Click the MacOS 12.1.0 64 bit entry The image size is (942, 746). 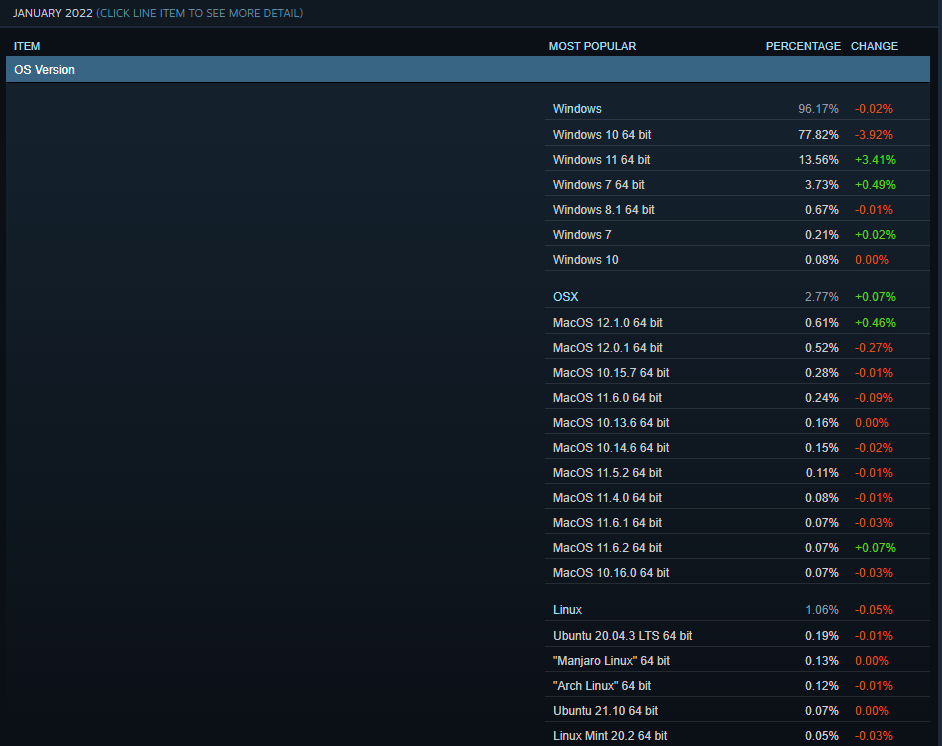pyautogui.click(x=737, y=323)
